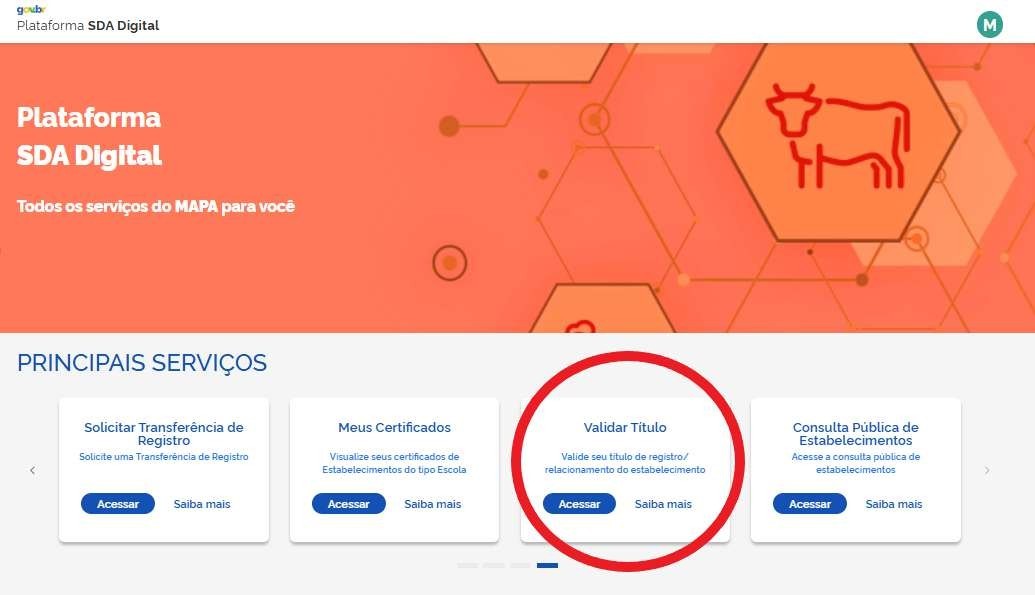Click Acessar under Consulta Pública de Estabelecimentos

(x=810, y=504)
